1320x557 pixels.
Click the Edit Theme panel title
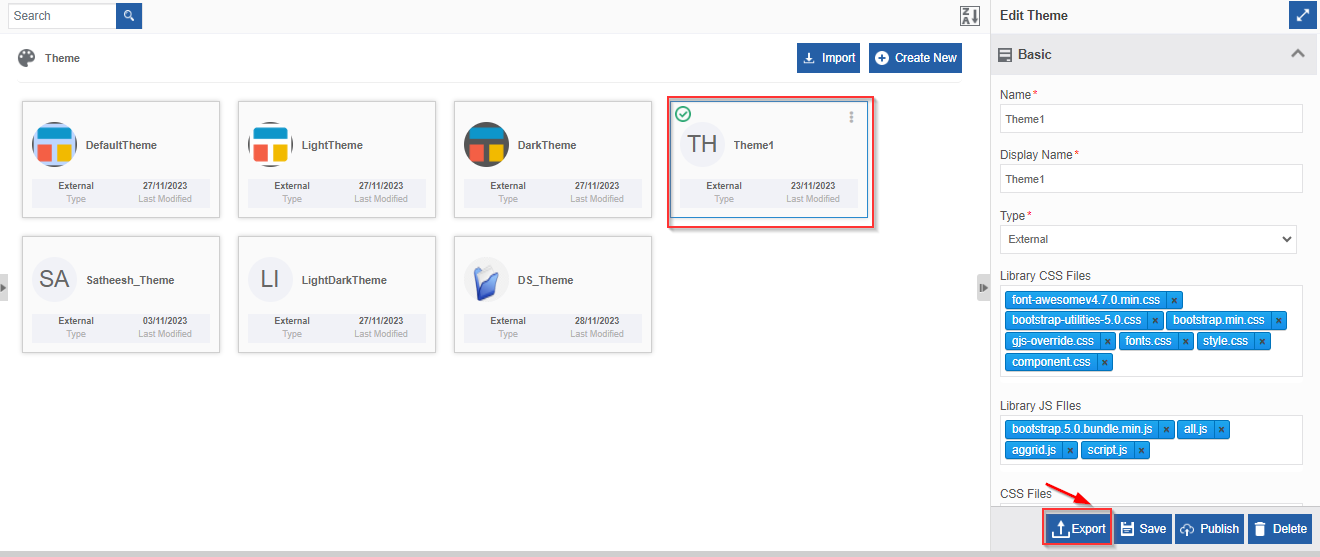pos(1034,15)
